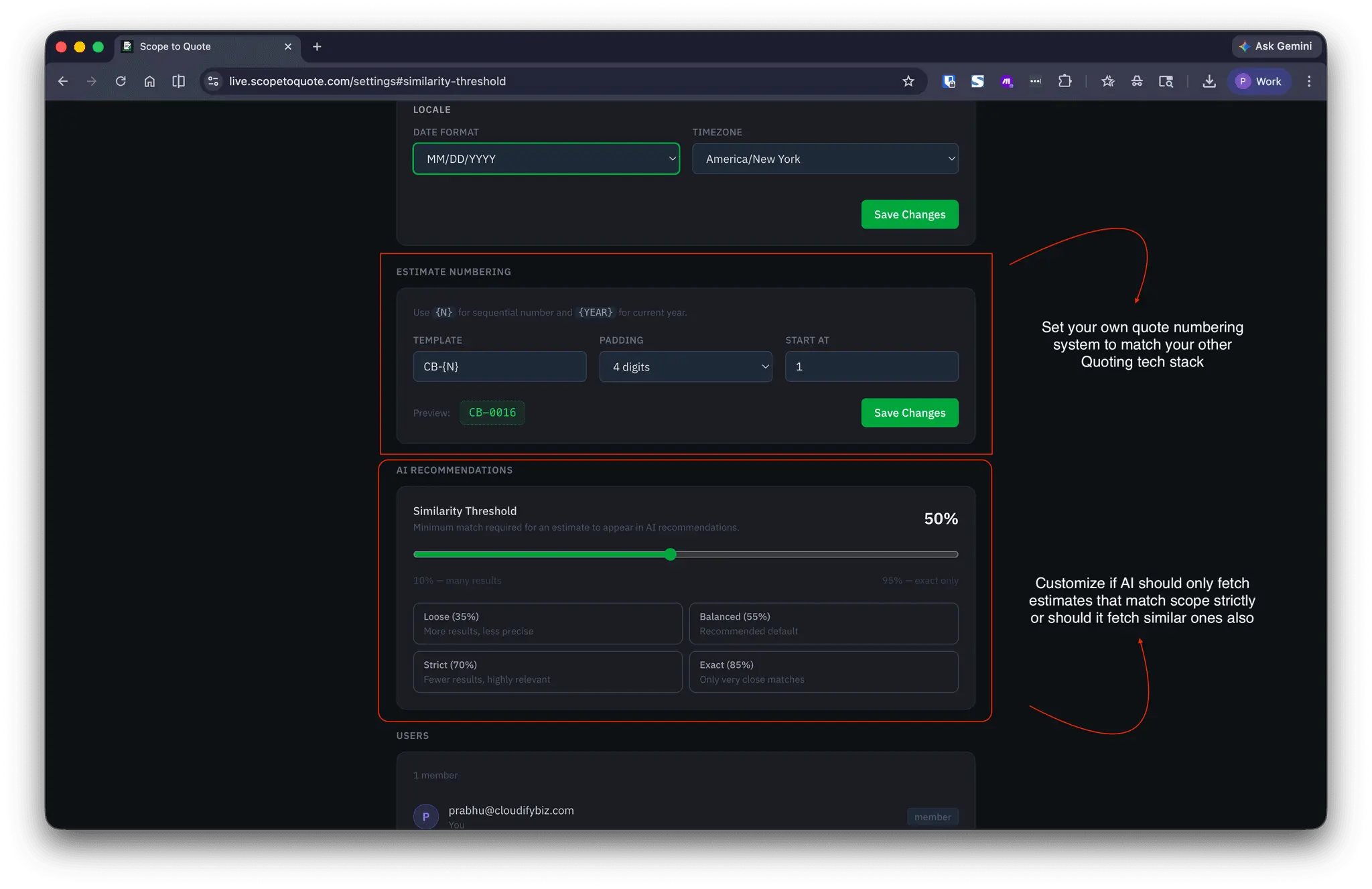Click the '10% — many results' label
Image resolution: width=1372 pixels, height=889 pixels.
(457, 581)
